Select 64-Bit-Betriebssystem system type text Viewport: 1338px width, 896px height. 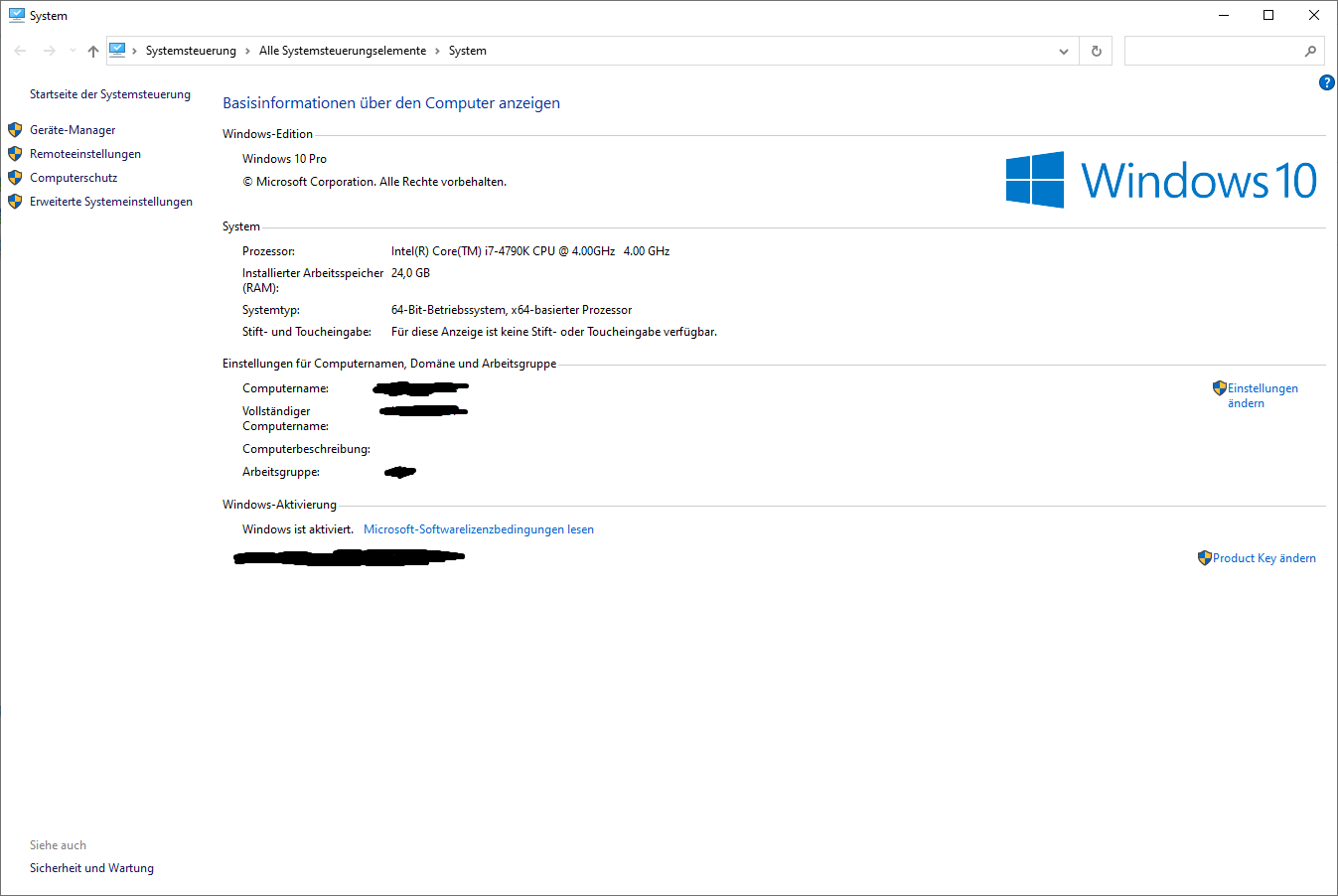tap(512, 310)
